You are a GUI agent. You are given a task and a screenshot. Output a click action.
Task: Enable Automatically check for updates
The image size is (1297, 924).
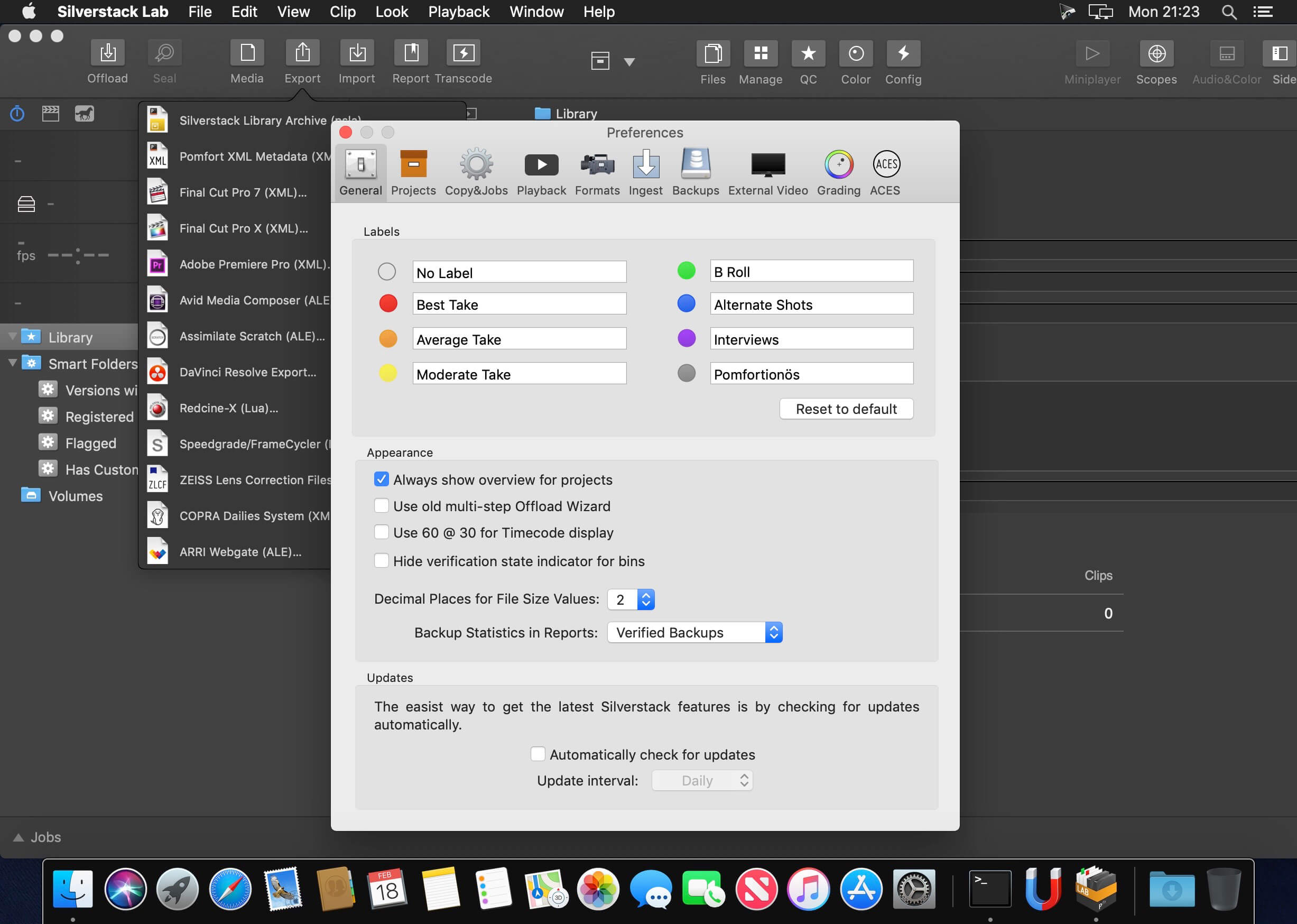click(538, 754)
